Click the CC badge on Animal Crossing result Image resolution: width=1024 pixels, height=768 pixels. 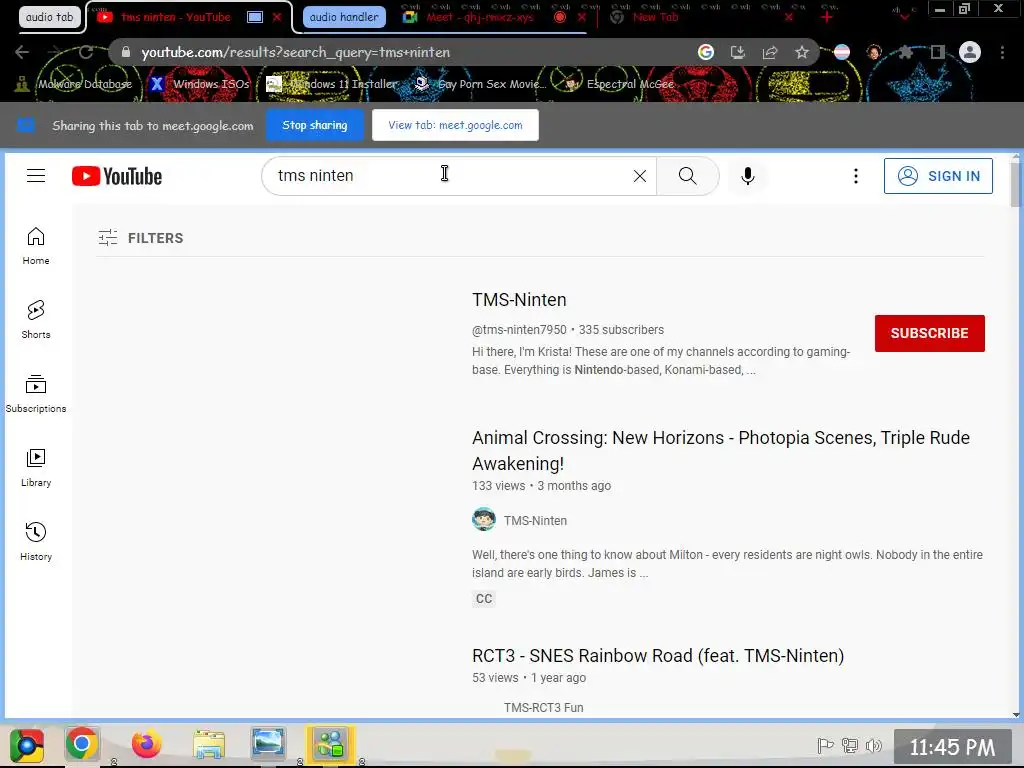(x=484, y=599)
